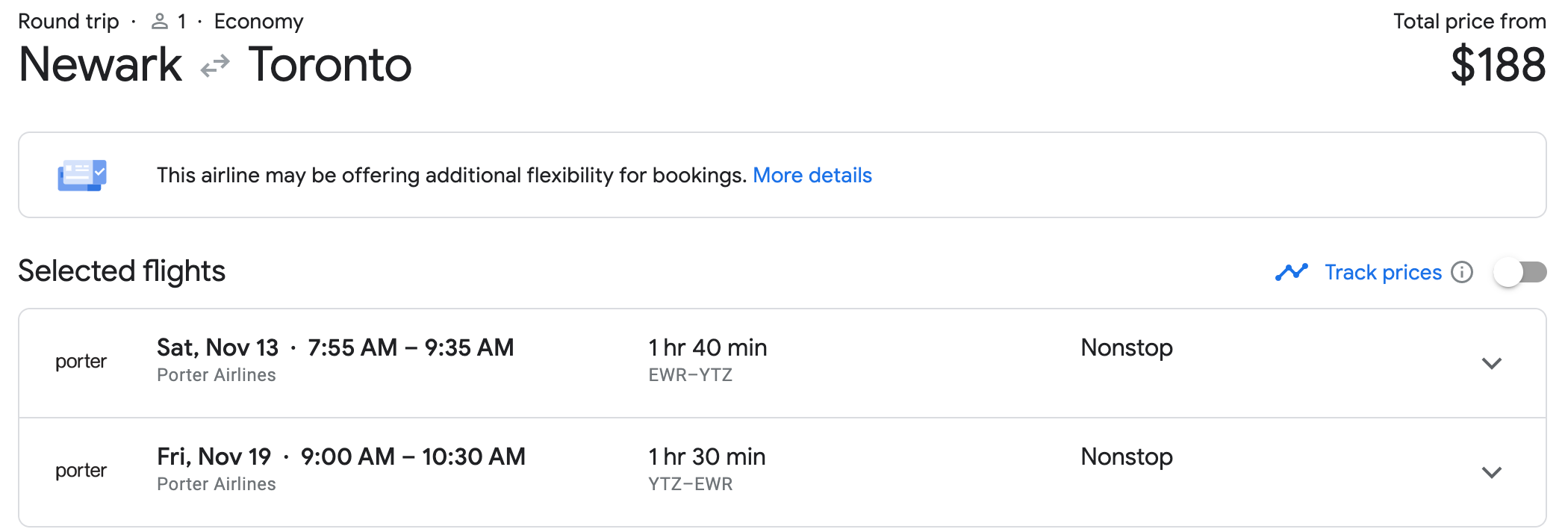Click the Round trip label

coord(69,22)
